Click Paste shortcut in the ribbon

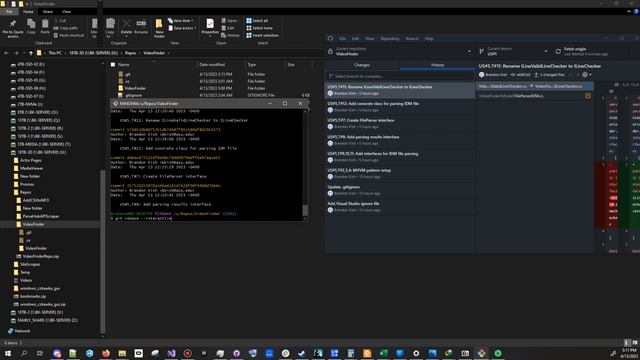[x=69, y=35]
